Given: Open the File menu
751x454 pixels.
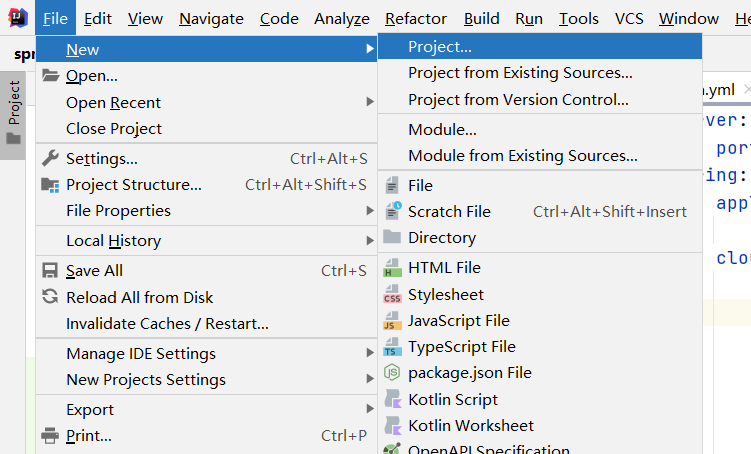Looking at the screenshot, I should tap(55, 18).
